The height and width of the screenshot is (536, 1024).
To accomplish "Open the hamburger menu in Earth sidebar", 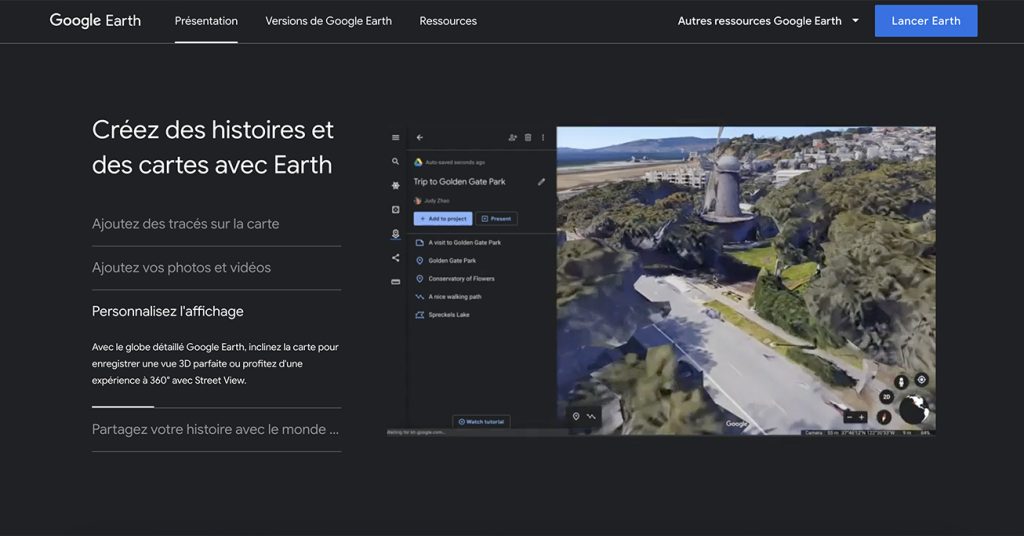I will pyautogui.click(x=396, y=138).
